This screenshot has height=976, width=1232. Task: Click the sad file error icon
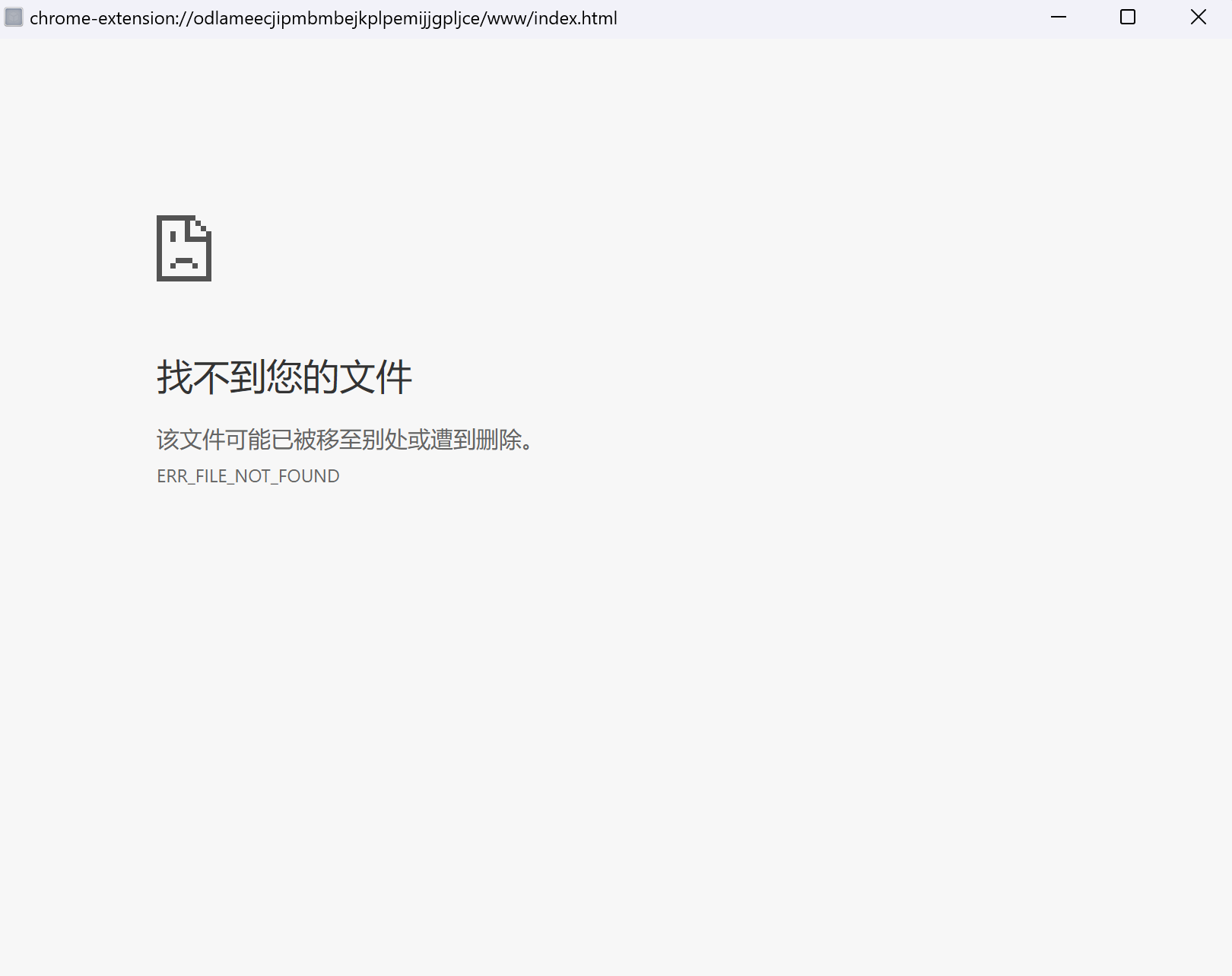(184, 248)
